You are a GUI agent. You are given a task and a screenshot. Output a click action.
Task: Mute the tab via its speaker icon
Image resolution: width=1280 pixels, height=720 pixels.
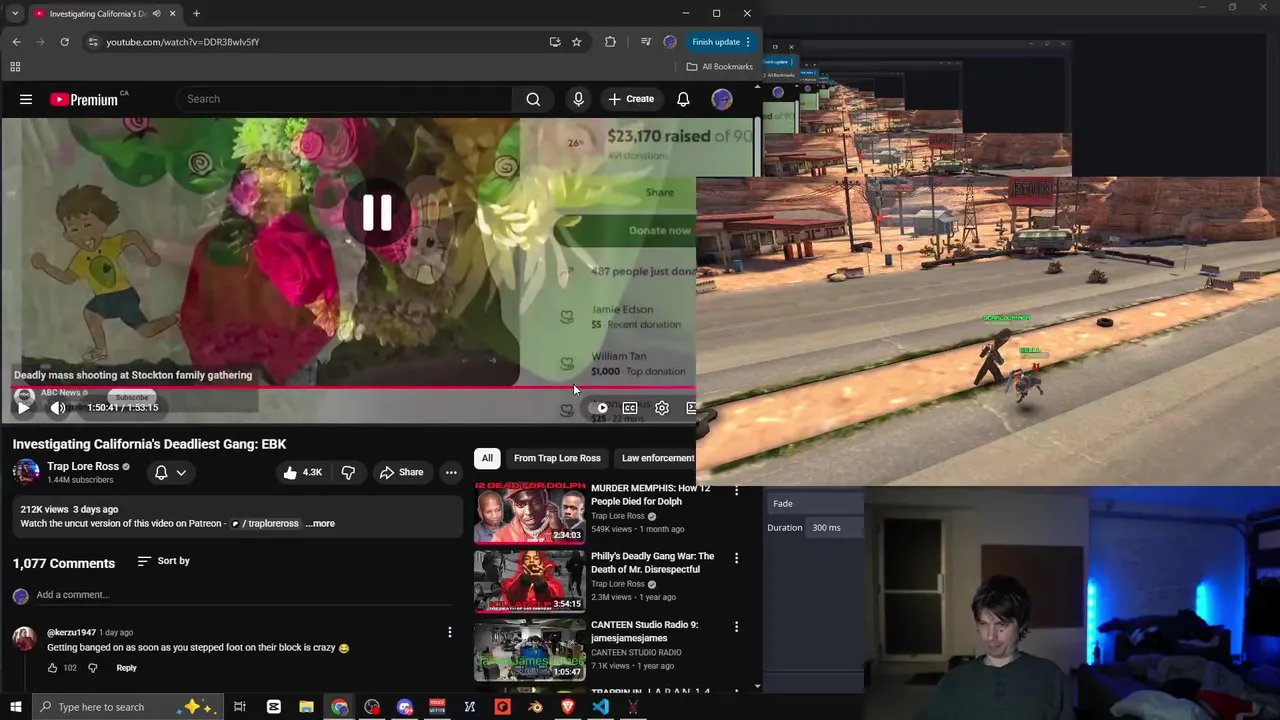pyautogui.click(x=156, y=14)
